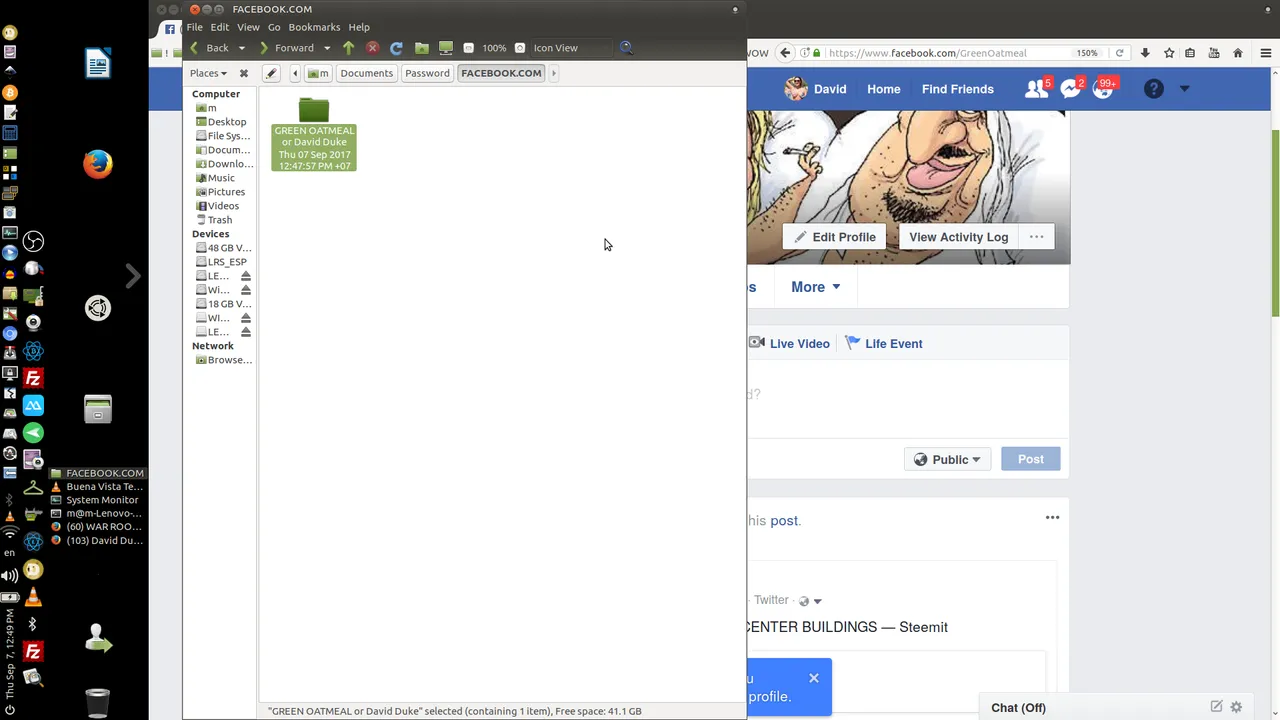This screenshot has height=720, width=1280.
Task: Click the Forward navigation button
Action: (288, 48)
